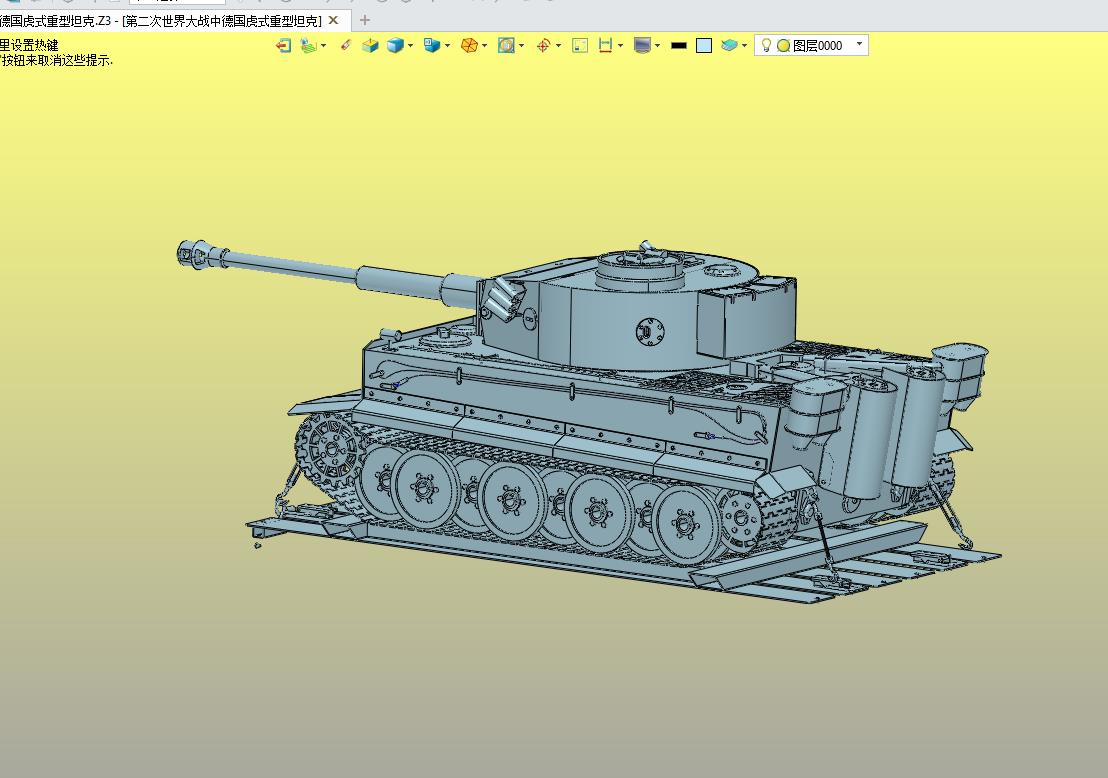The image size is (1108, 778).
Task: Click the exit icon in the view toolbar
Action: click(x=283, y=45)
